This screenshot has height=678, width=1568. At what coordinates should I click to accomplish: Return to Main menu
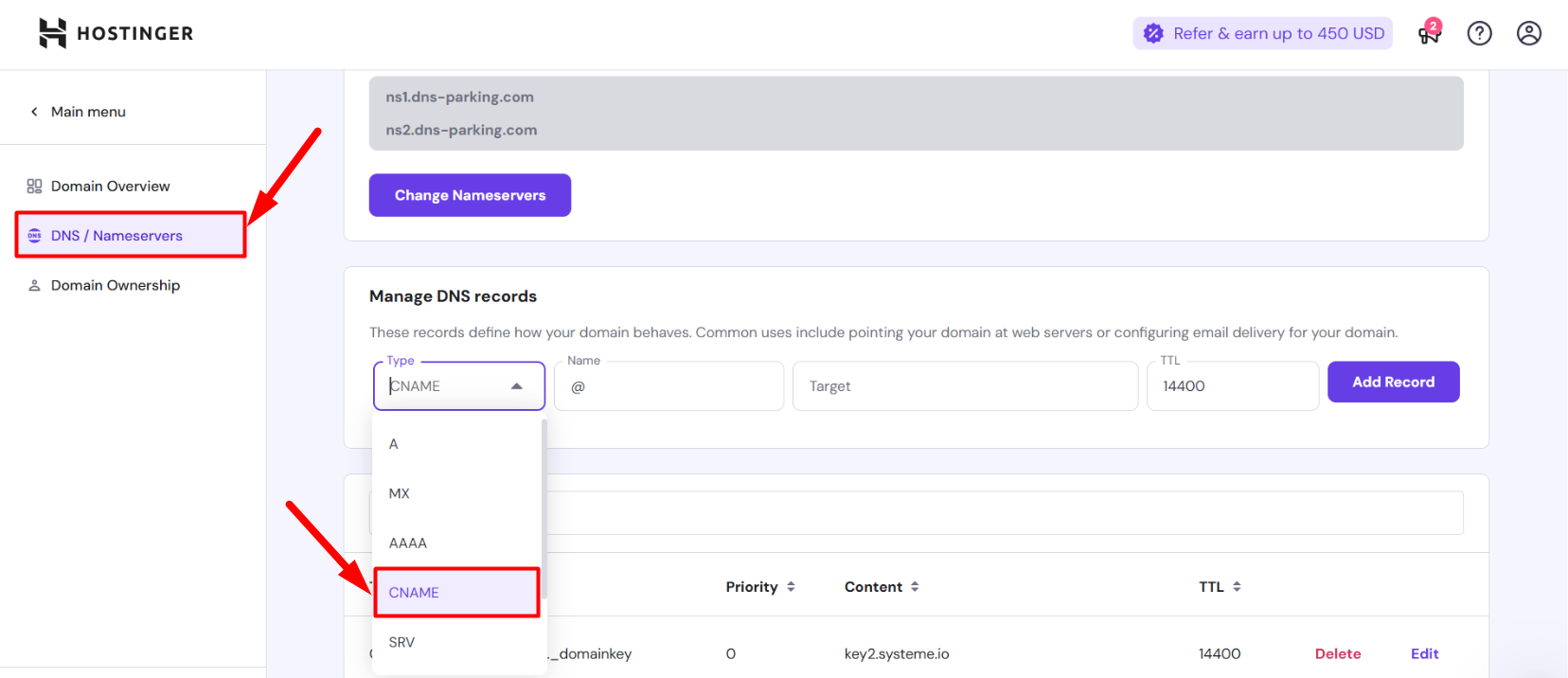[x=88, y=112]
